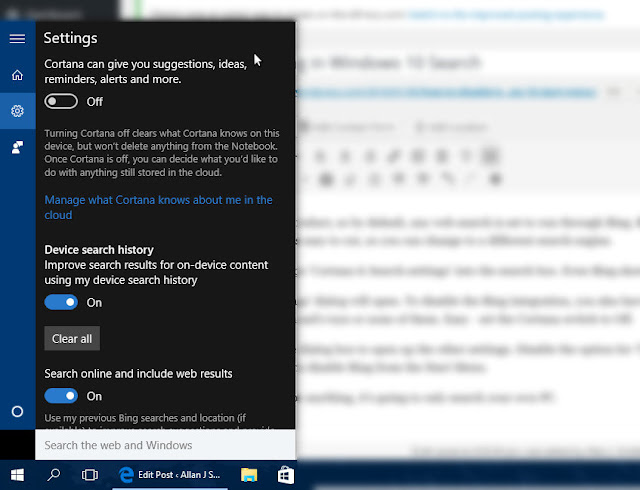The height and width of the screenshot is (490, 640).
Task: Click the Search online and include web results label
Action: 138,374
